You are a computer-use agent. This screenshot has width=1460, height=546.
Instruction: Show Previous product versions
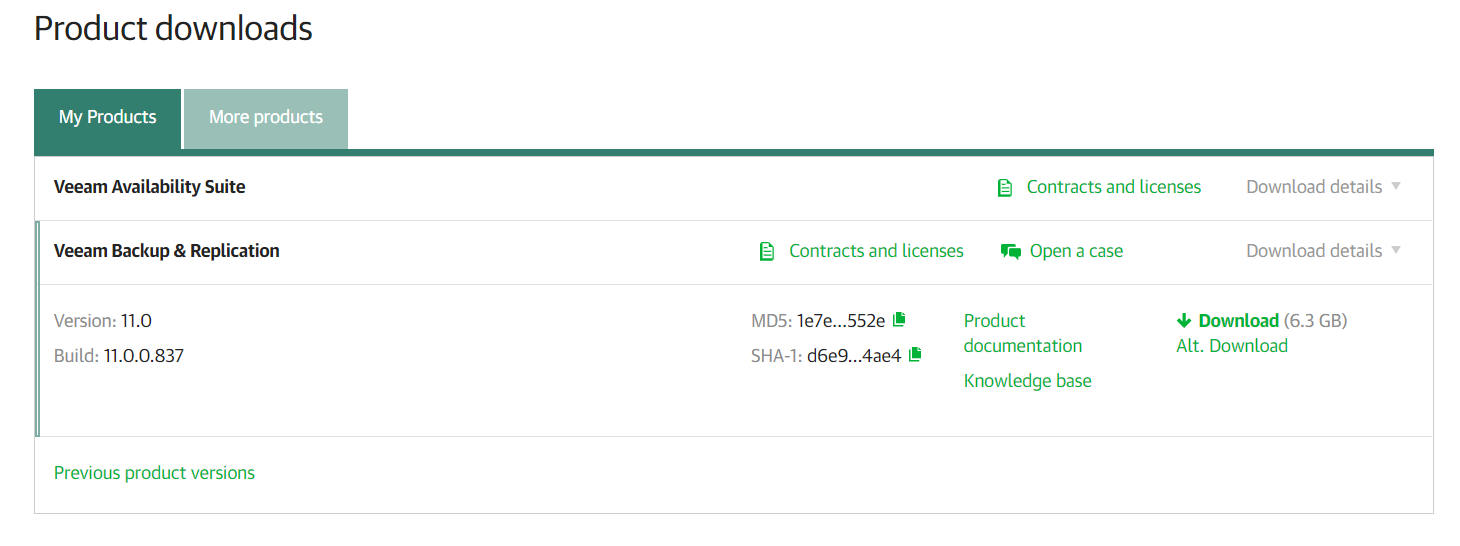coord(154,473)
